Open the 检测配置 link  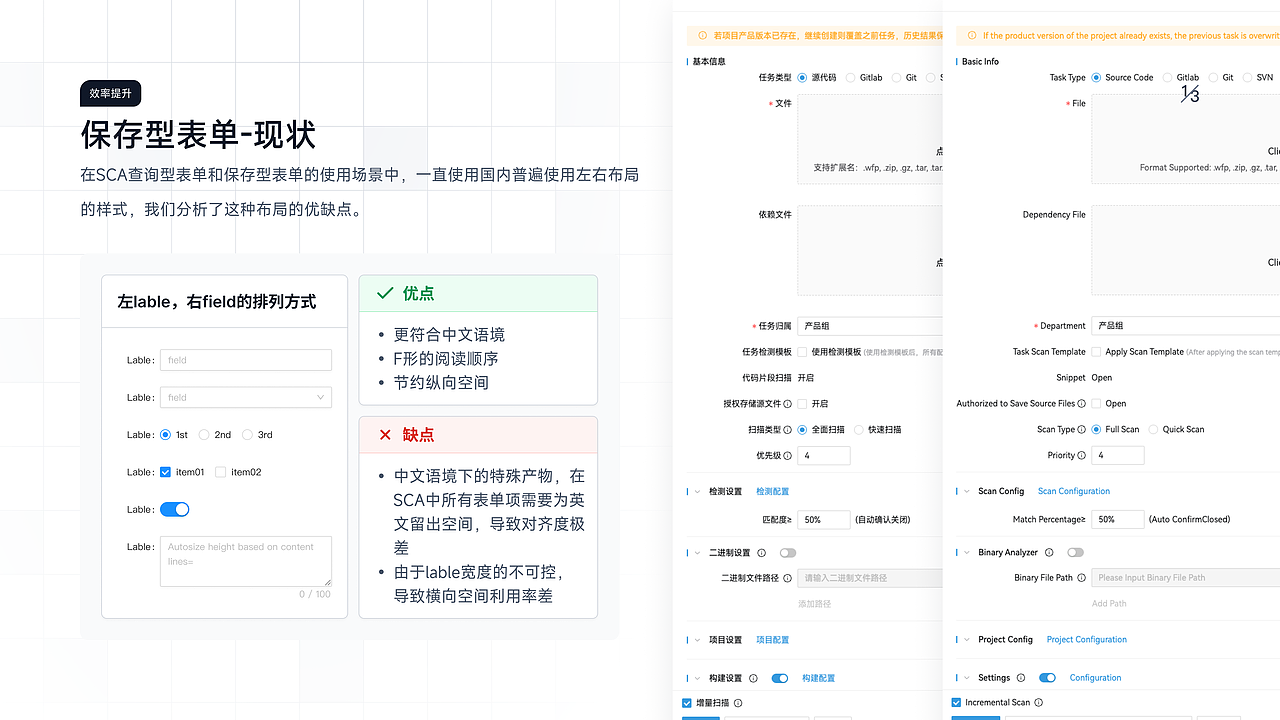click(x=773, y=492)
